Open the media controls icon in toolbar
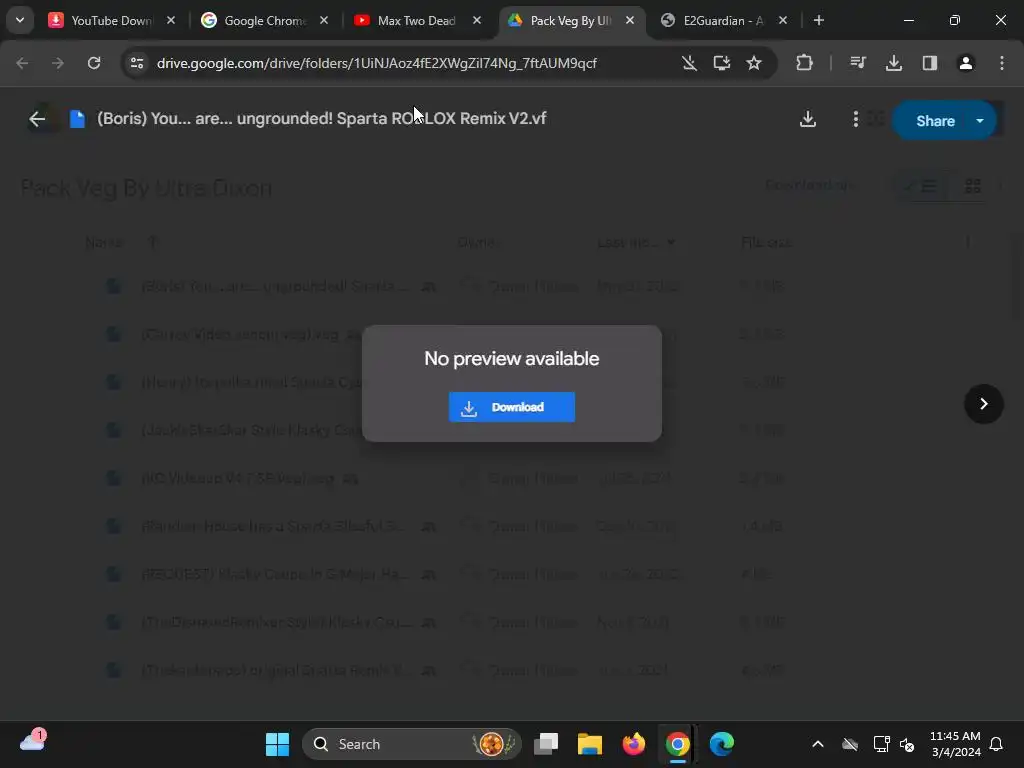Image resolution: width=1024 pixels, height=768 pixels. pos(858,63)
